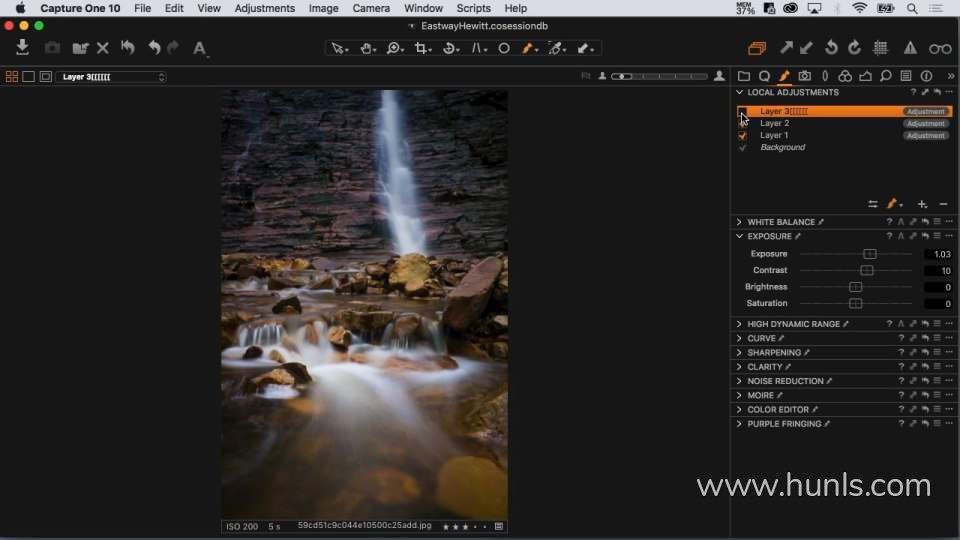
Task: Delete the layer with minus icon
Action: coord(943,204)
